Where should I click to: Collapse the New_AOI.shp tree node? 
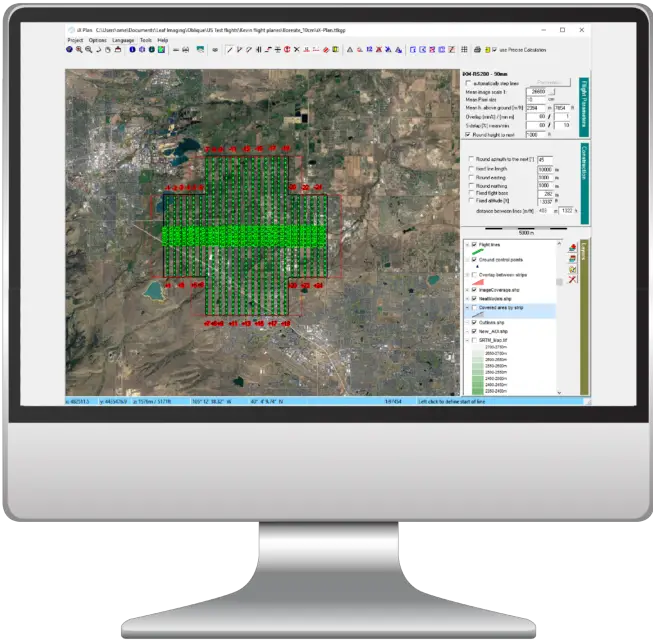pos(467,331)
